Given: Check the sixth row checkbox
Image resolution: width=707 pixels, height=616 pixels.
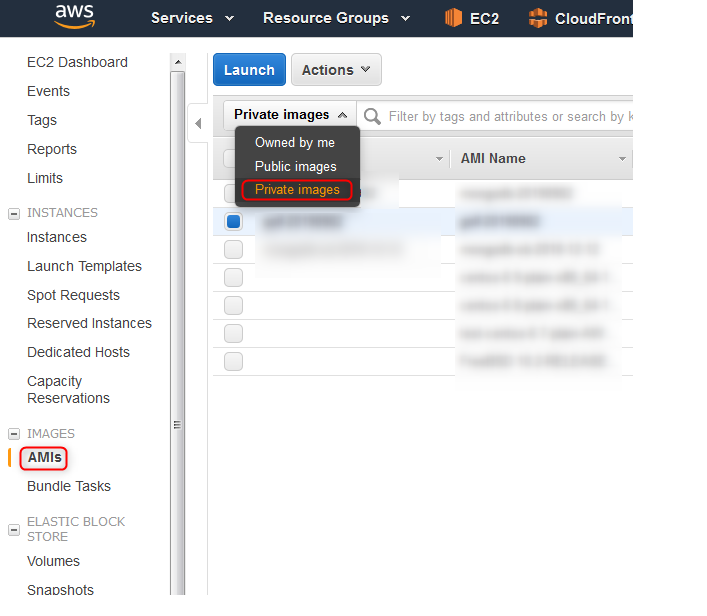Looking at the screenshot, I should (234, 333).
